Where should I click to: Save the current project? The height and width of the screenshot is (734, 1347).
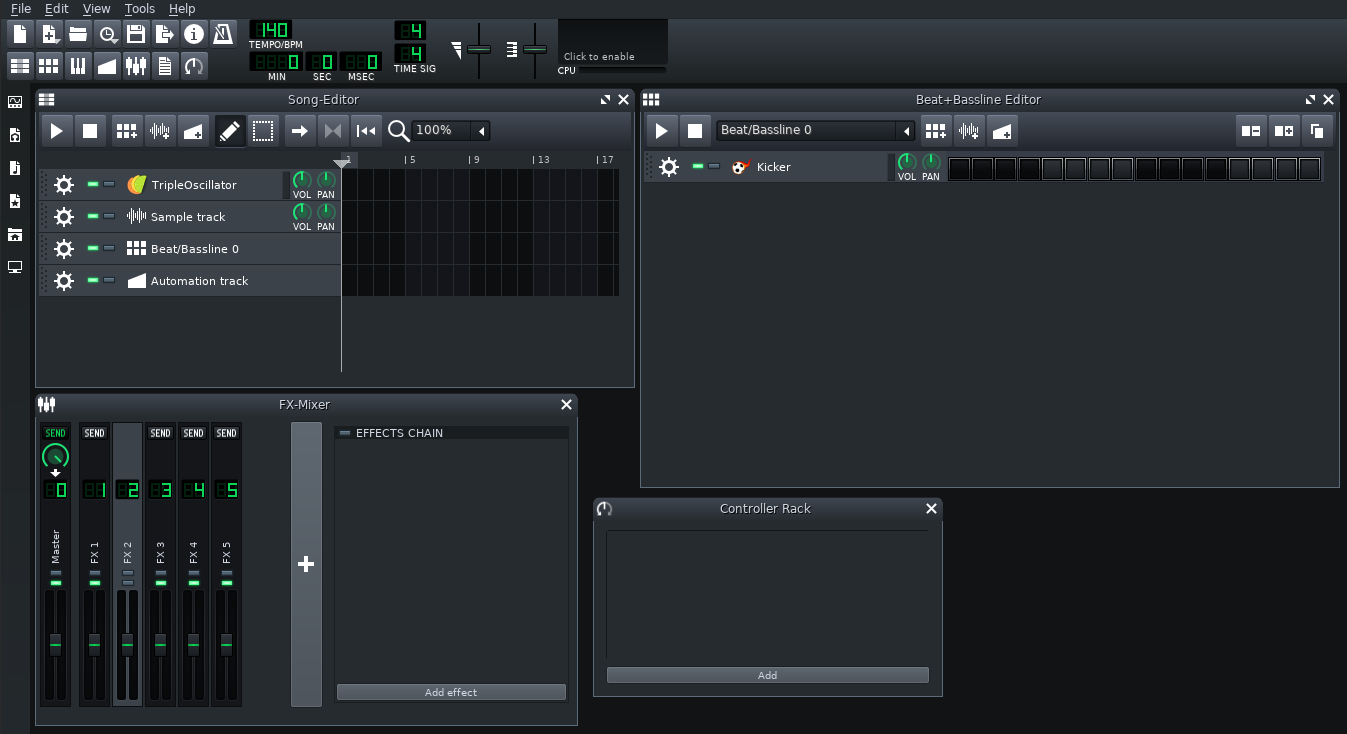click(136, 34)
